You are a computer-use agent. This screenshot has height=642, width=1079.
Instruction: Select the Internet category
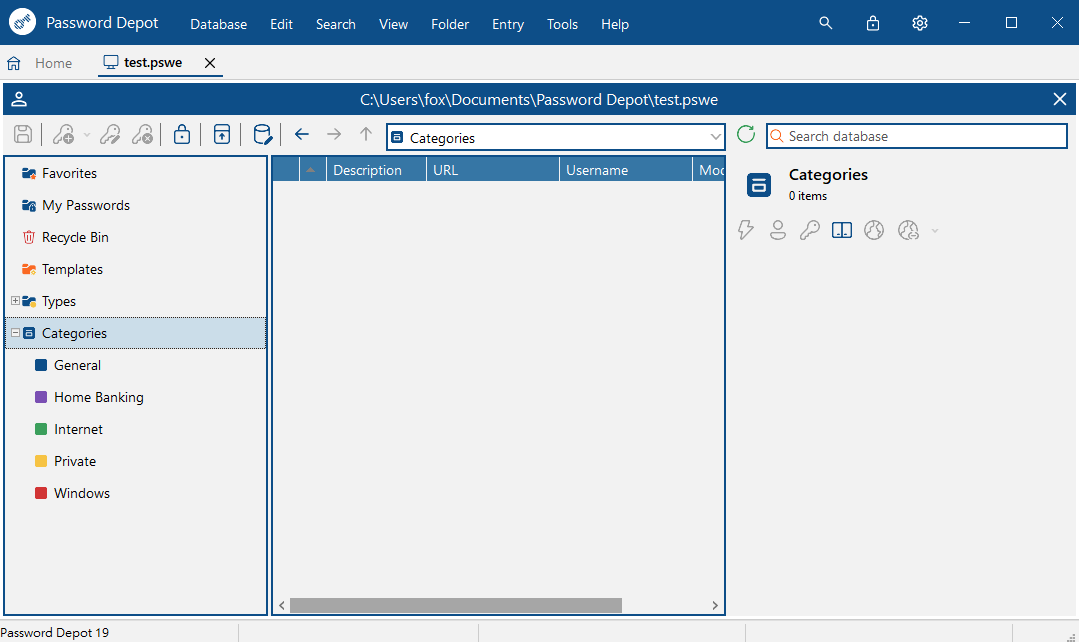(x=78, y=429)
